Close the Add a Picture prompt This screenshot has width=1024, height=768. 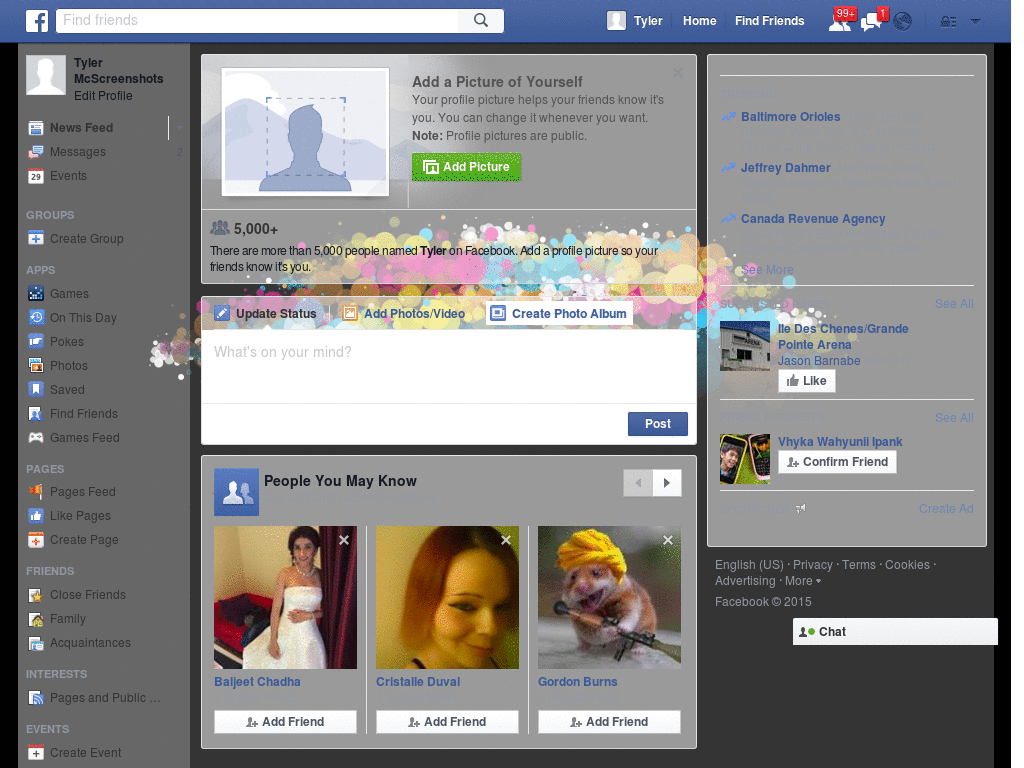point(678,72)
